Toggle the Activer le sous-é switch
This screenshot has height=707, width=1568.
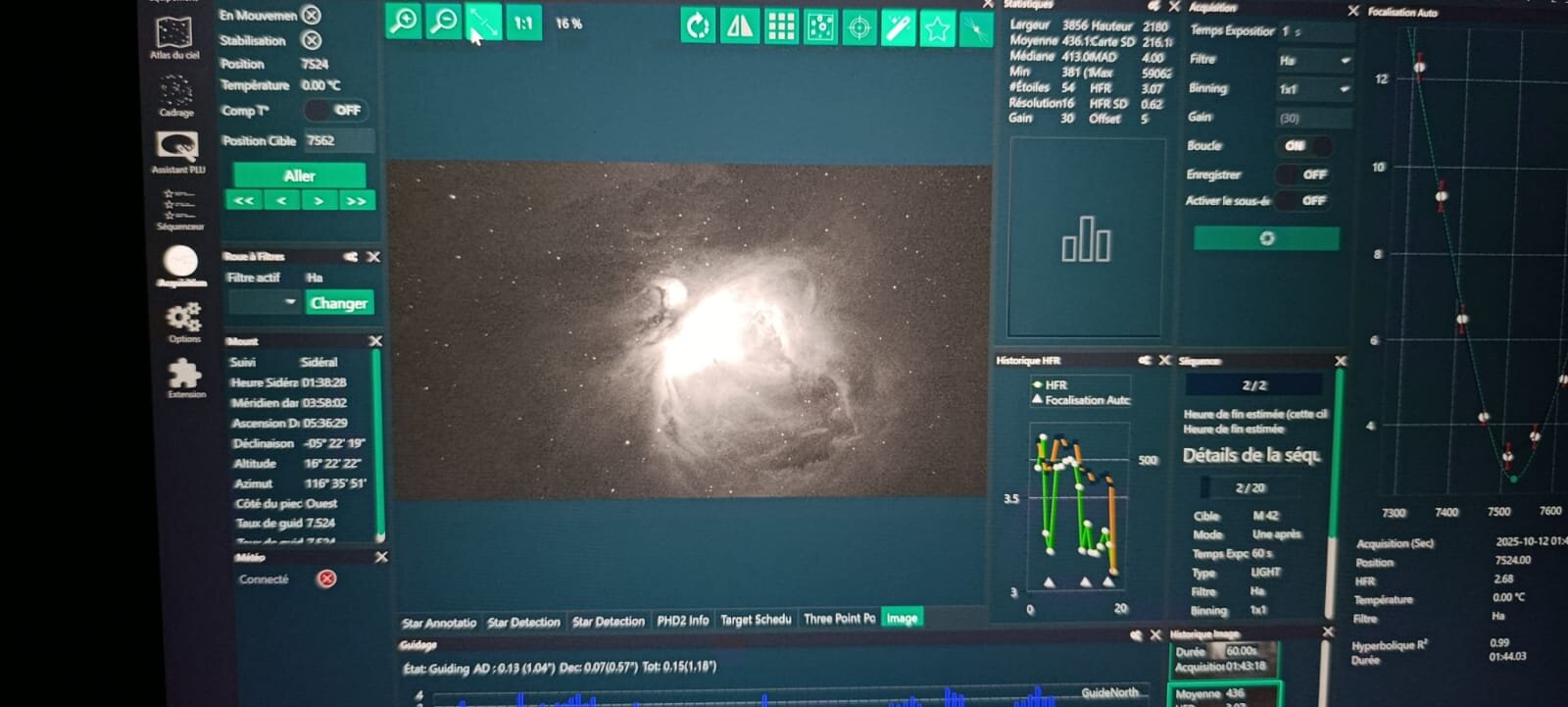1302,200
